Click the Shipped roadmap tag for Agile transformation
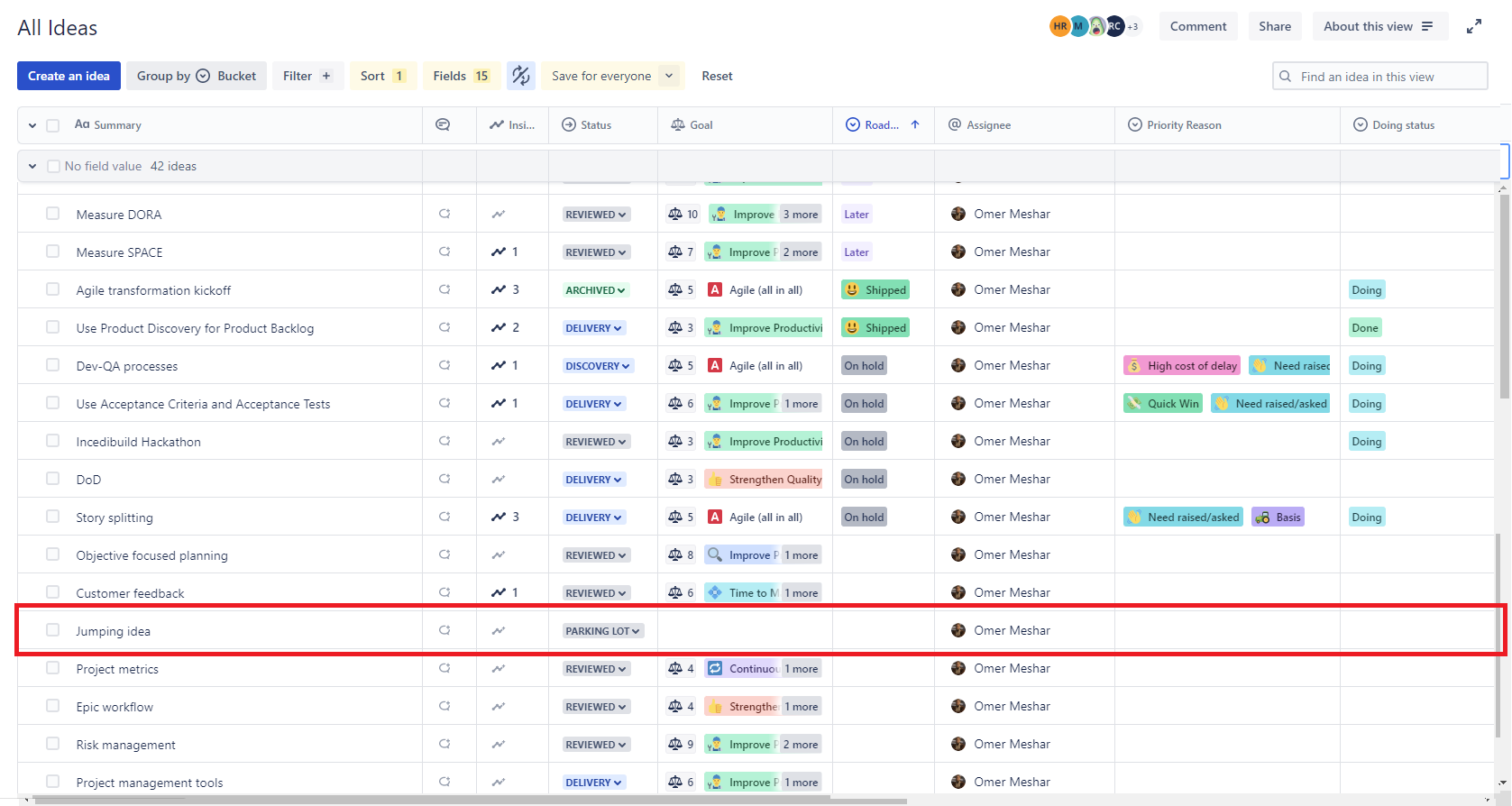This screenshot has height=806, width=1512. click(x=875, y=289)
